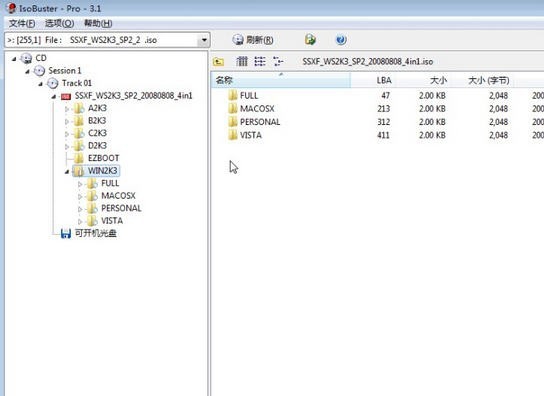This screenshot has height=396, width=544.
Task: Click the SSXF_WS2K3_SP2_20080808_4in1.iso path text
Action: (x=367, y=62)
